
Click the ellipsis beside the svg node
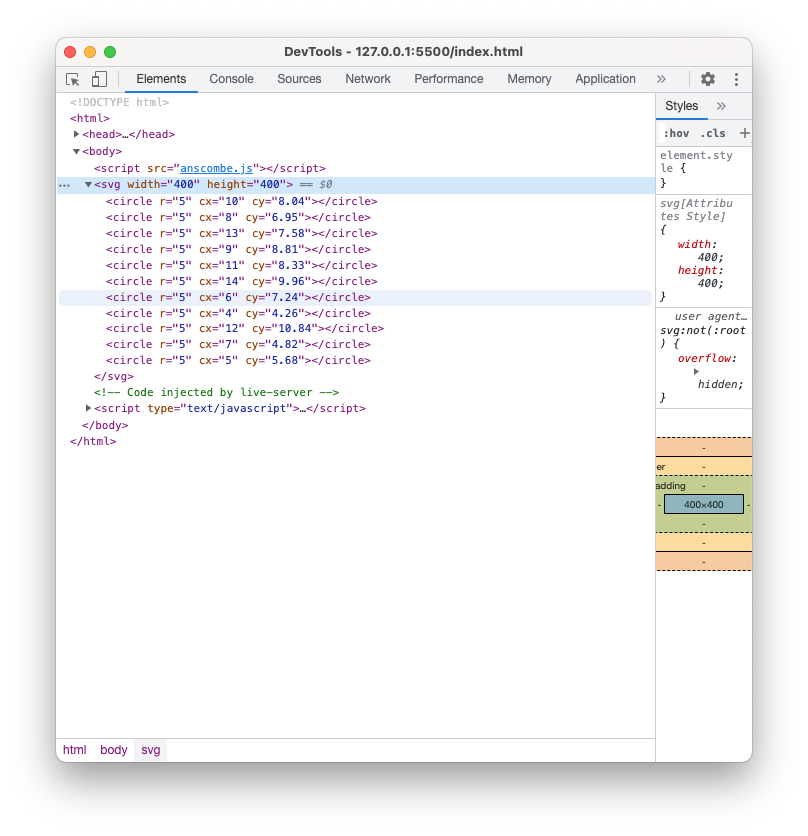[65, 185]
